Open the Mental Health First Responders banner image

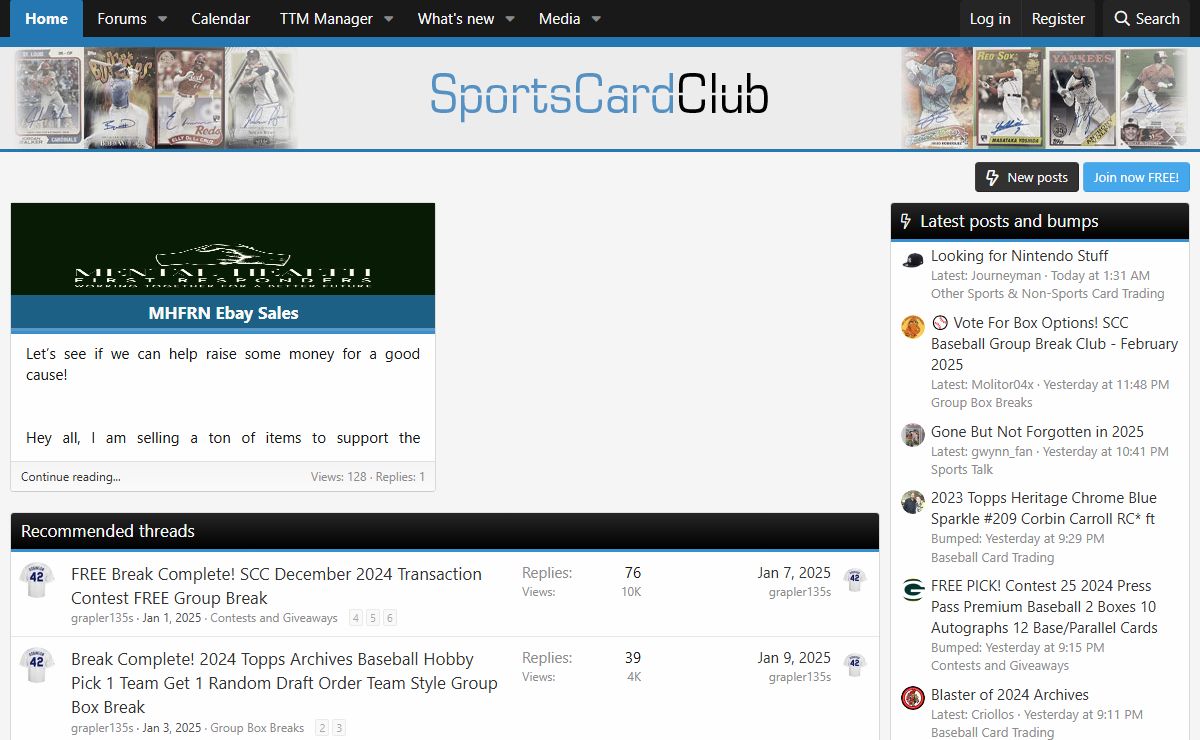[x=223, y=249]
